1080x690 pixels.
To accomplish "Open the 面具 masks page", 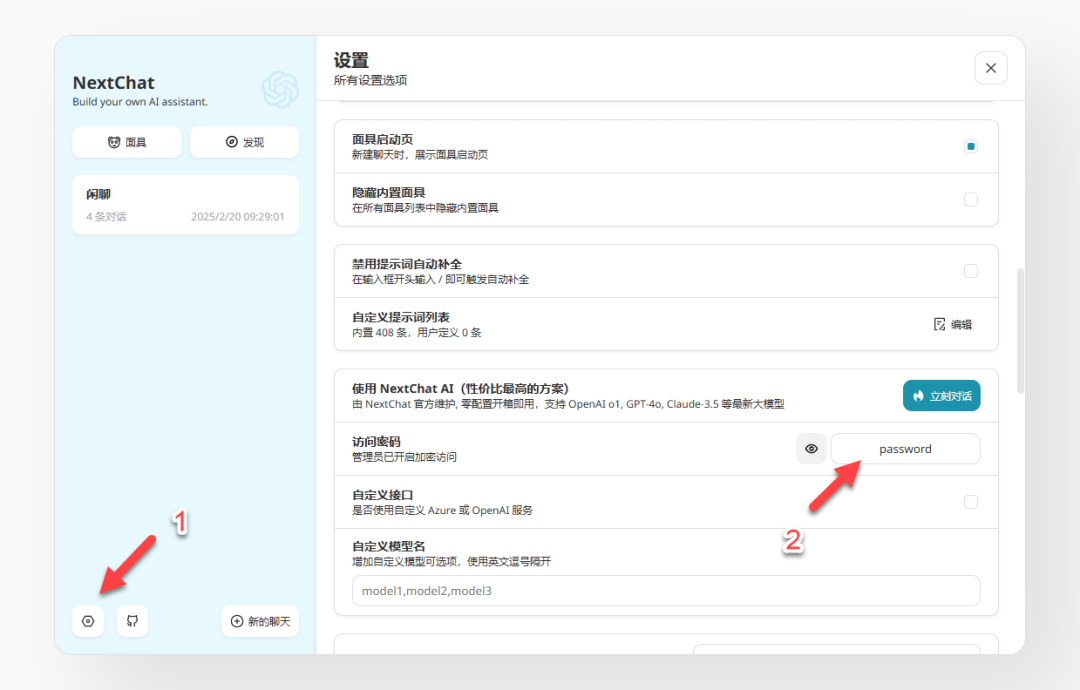I will click(127, 142).
